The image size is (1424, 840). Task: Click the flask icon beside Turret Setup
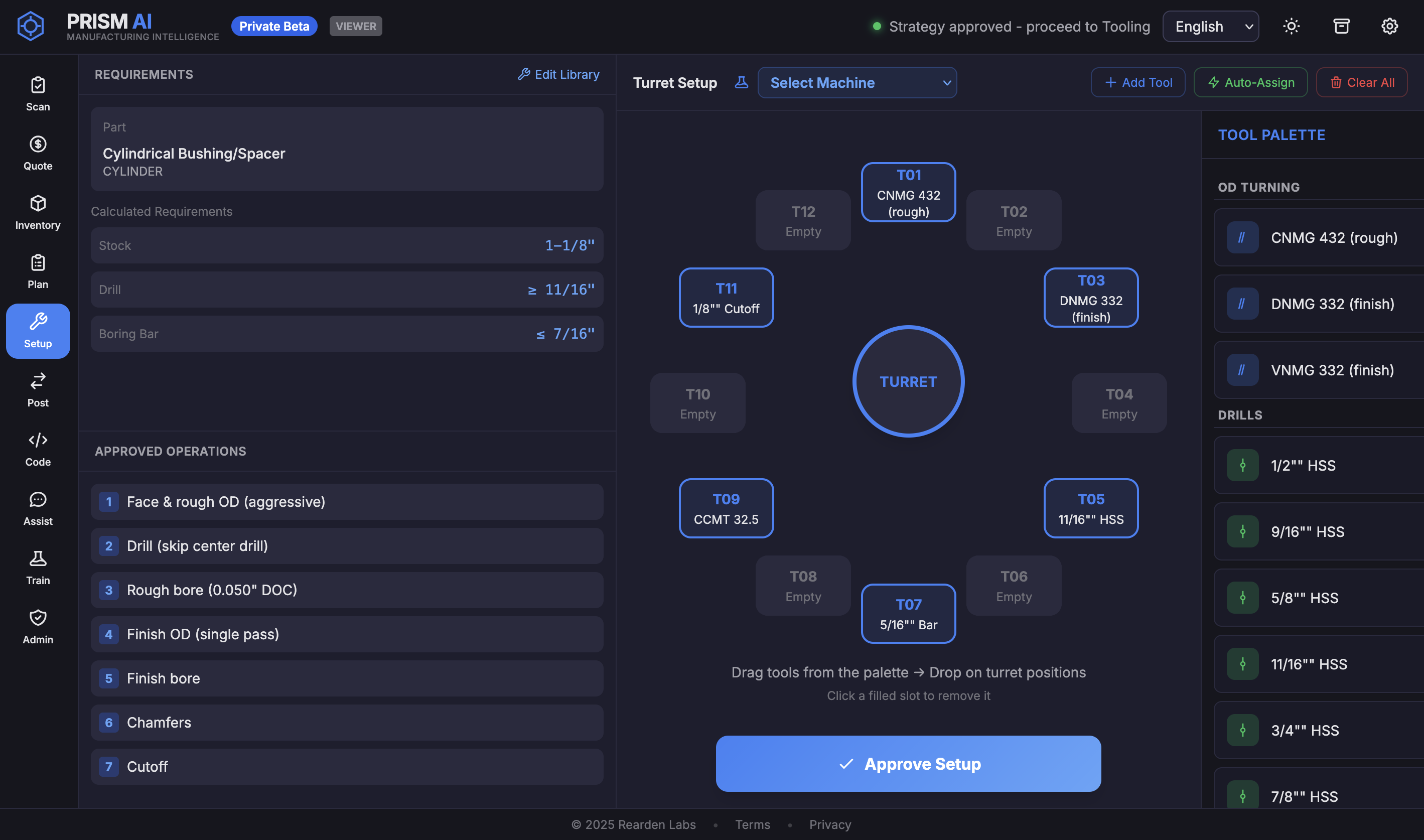pos(741,83)
